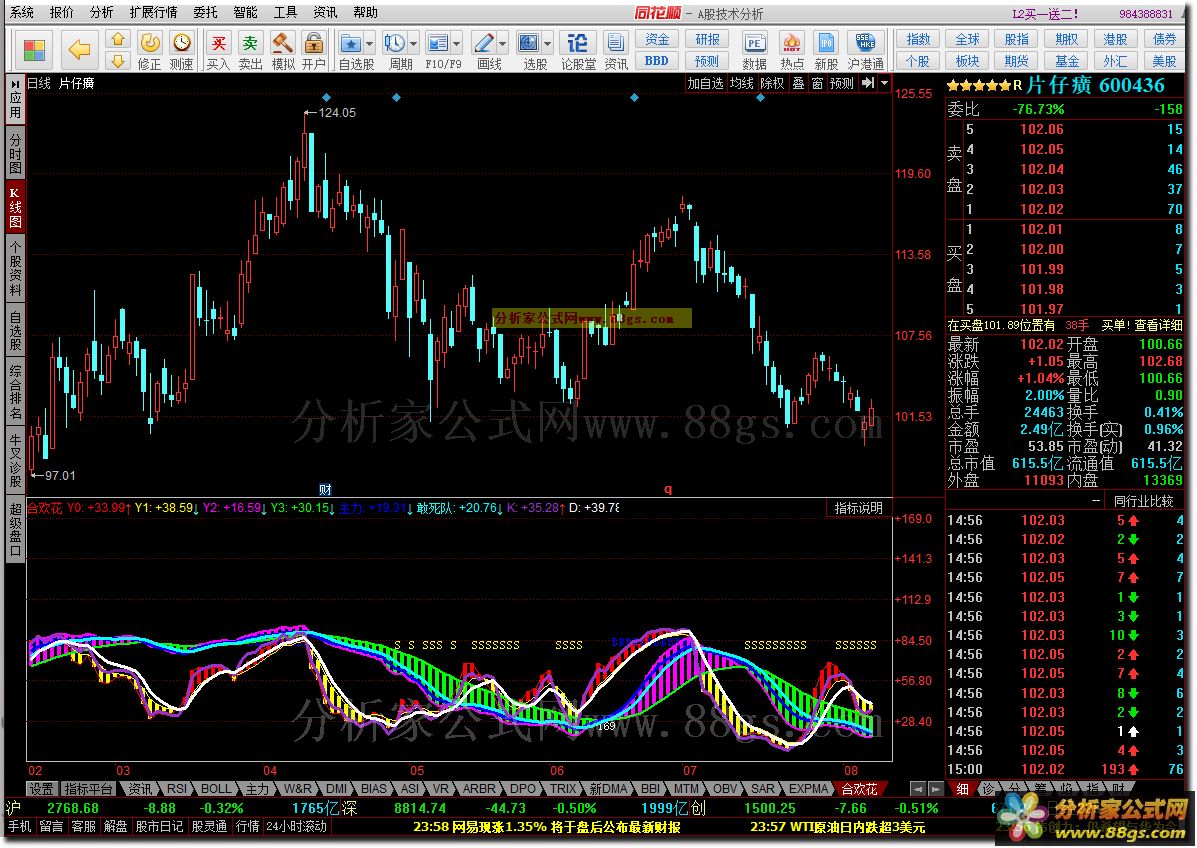Open the 沪港通 SSE HKE icon
The height and width of the screenshot is (848, 1197).
click(x=866, y=50)
